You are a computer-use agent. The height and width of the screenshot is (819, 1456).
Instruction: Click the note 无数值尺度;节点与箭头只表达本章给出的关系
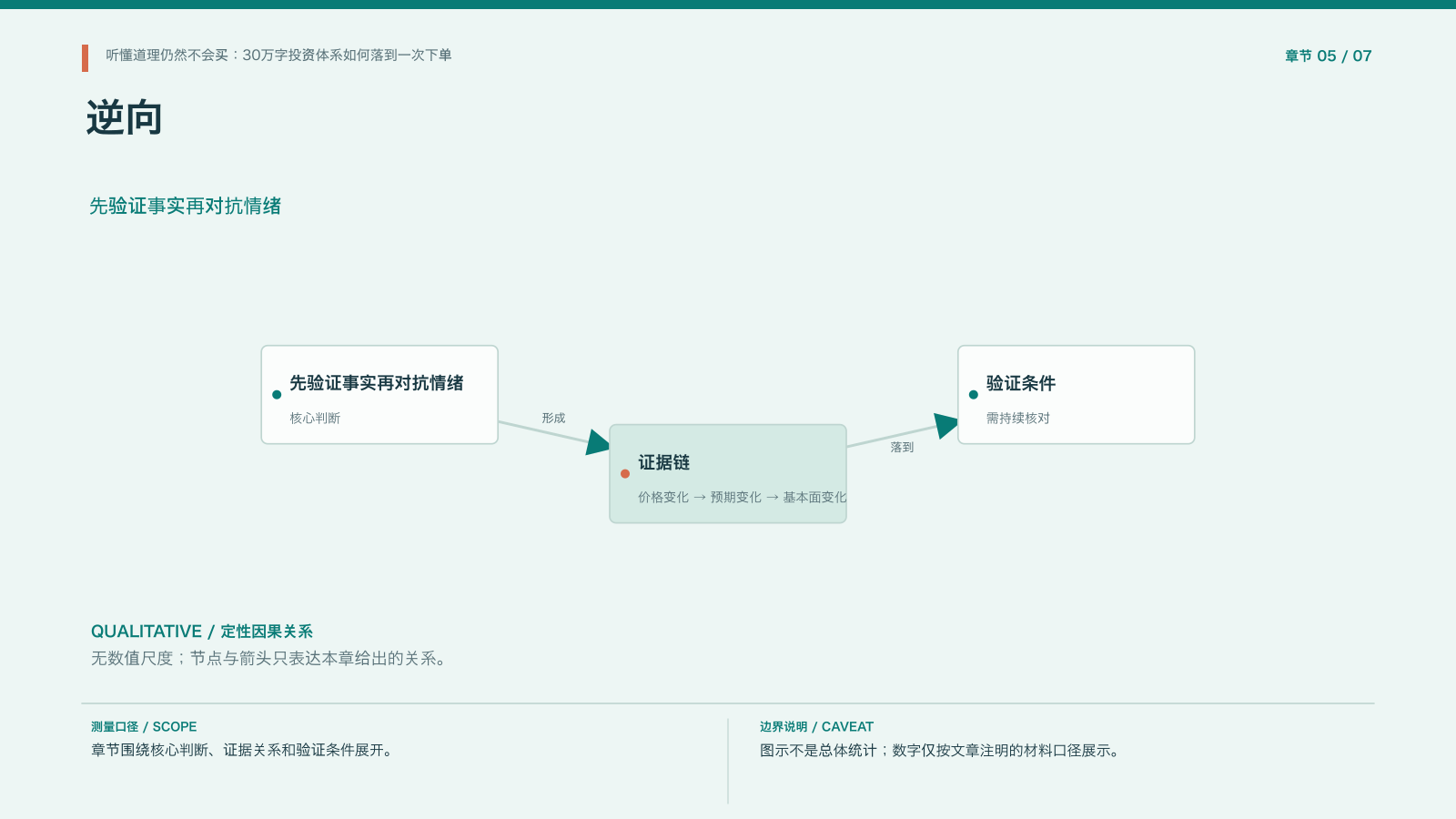(x=271, y=659)
